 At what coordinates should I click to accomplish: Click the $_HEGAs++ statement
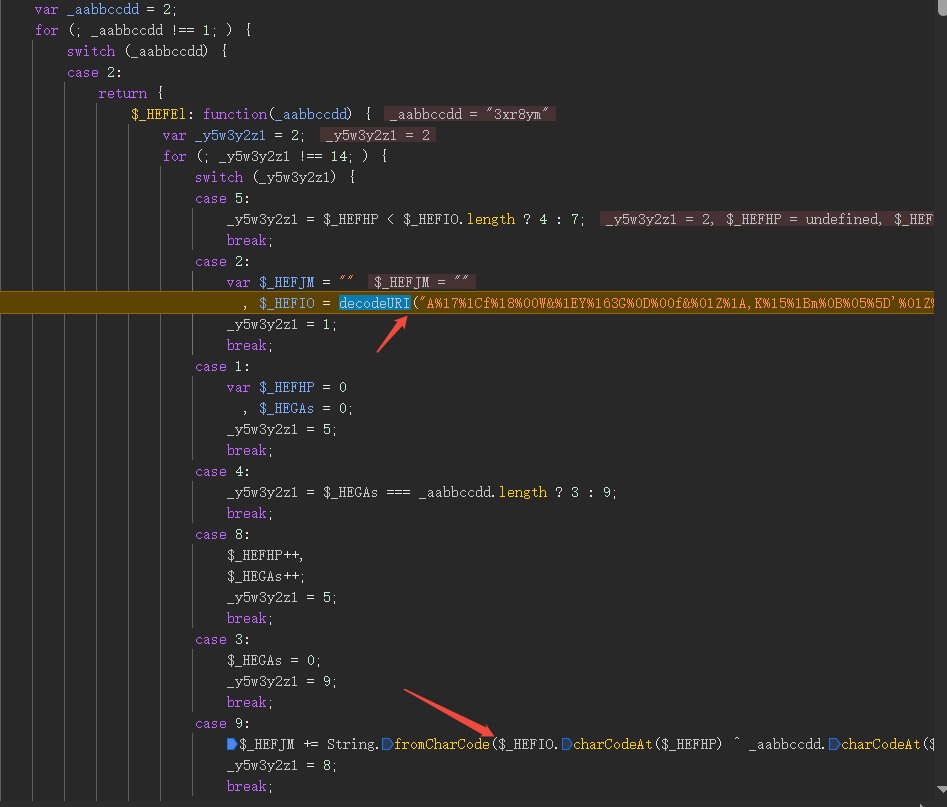tap(266, 576)
